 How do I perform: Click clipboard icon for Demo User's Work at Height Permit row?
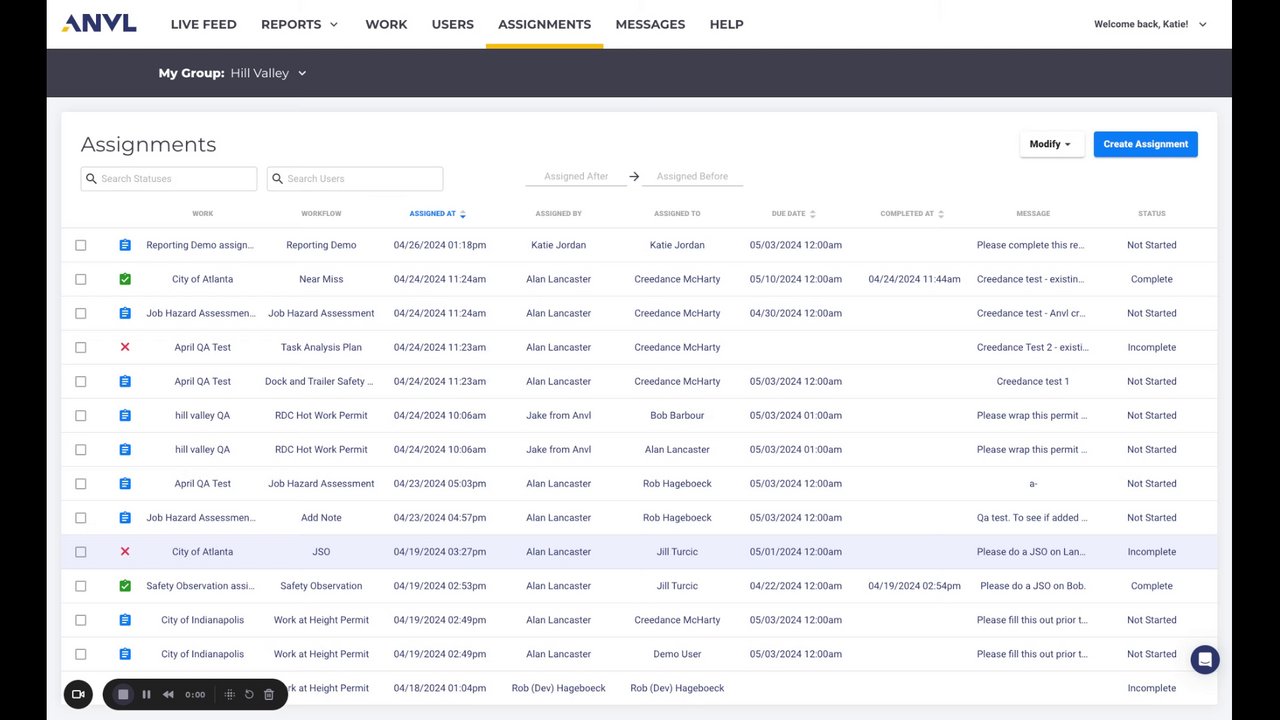coord(125,654)
